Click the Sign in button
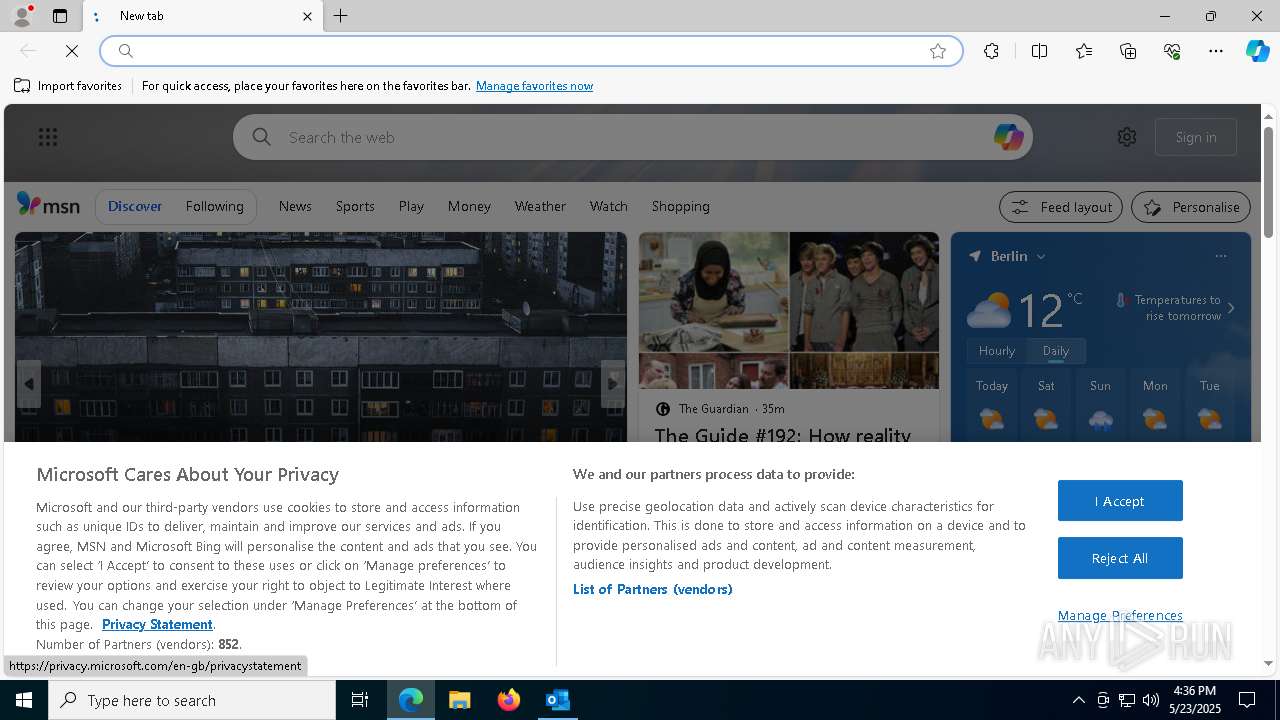 coord(1196,137)
